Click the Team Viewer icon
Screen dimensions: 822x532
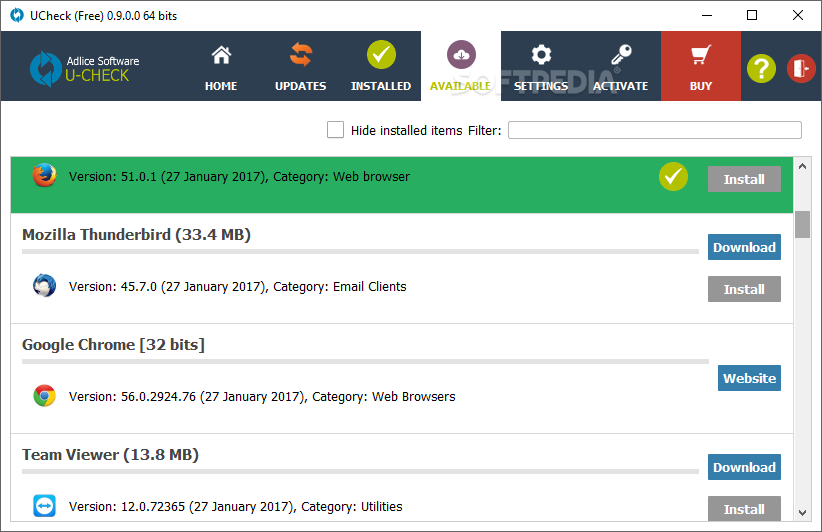tap(45, 506)
